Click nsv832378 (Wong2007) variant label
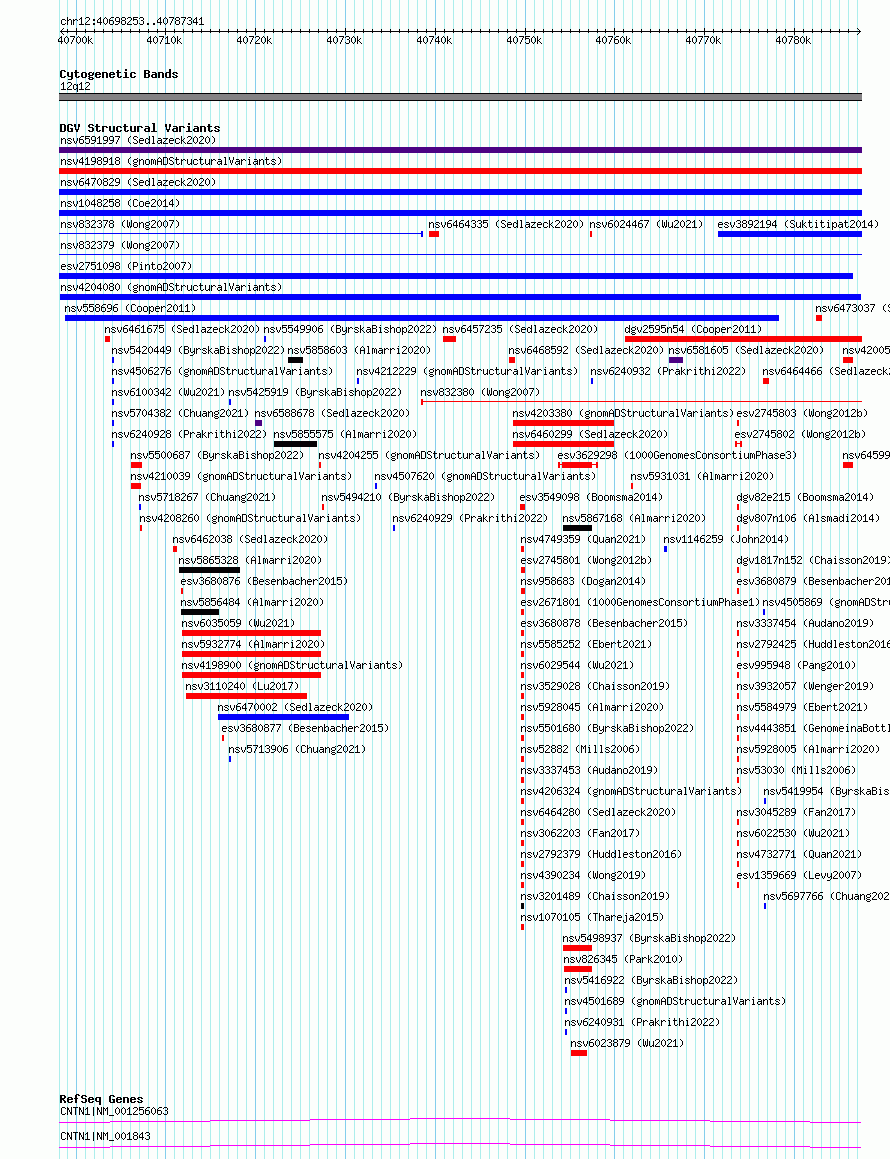 (120, 224)
